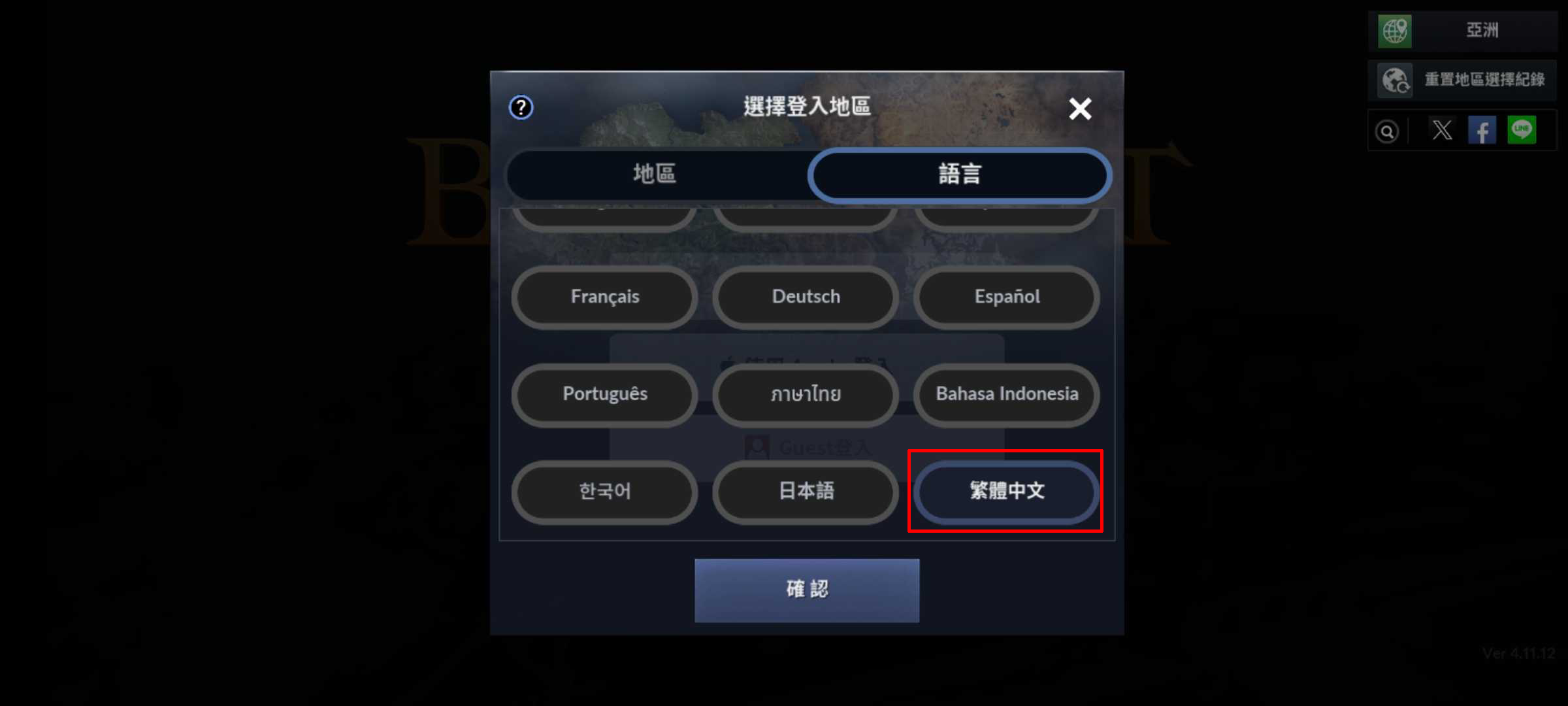Switch to the 語言 language tab
1568x706 pixels.
pyautogui.click(x=960, y=175)
